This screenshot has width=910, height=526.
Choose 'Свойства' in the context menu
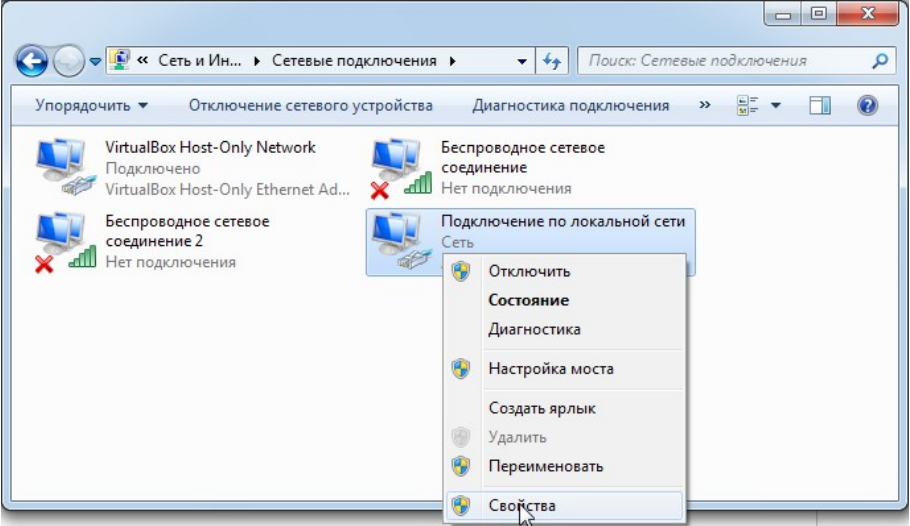[x=565, y=506]
